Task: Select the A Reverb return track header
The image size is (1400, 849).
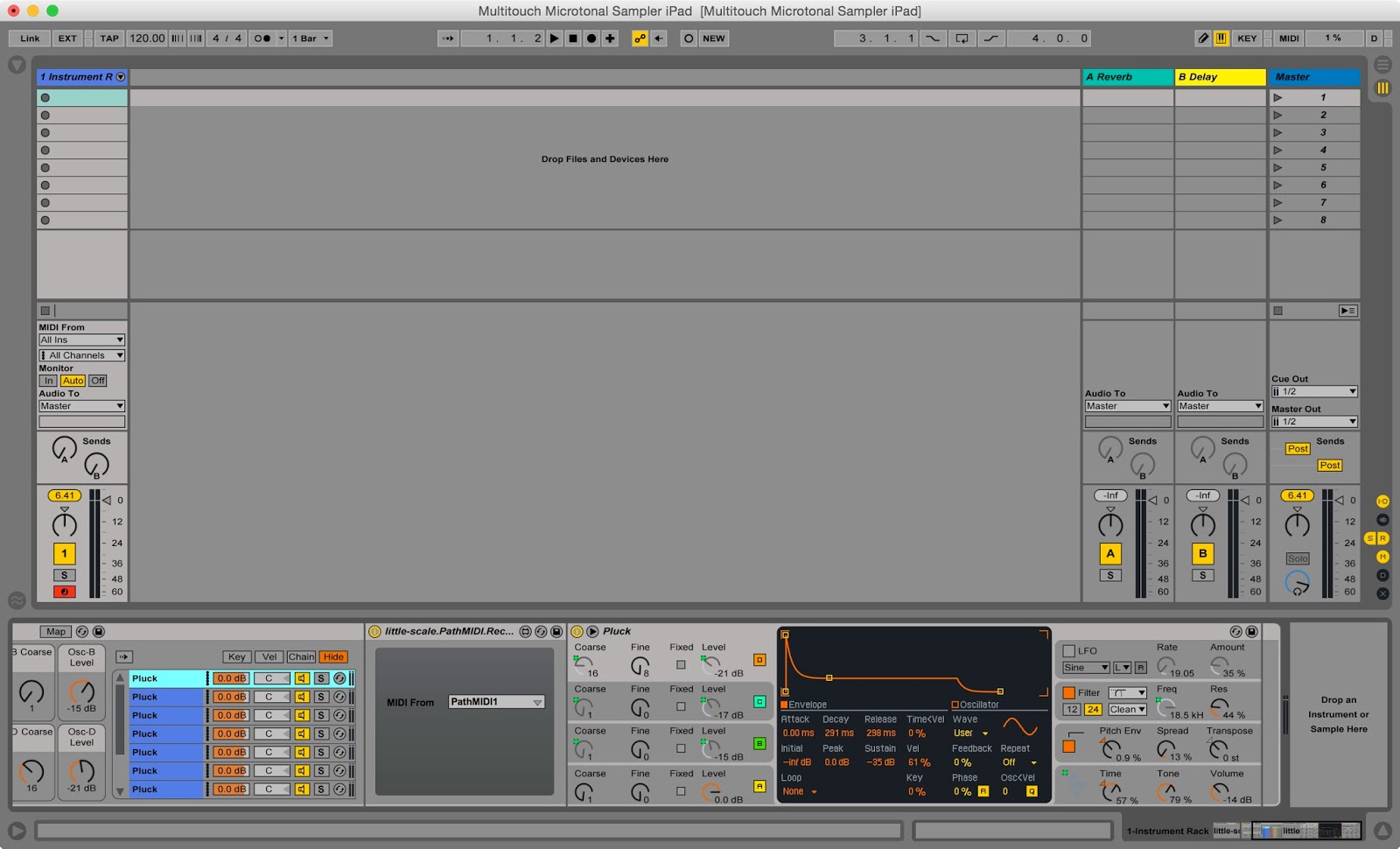Action: 1128,77
